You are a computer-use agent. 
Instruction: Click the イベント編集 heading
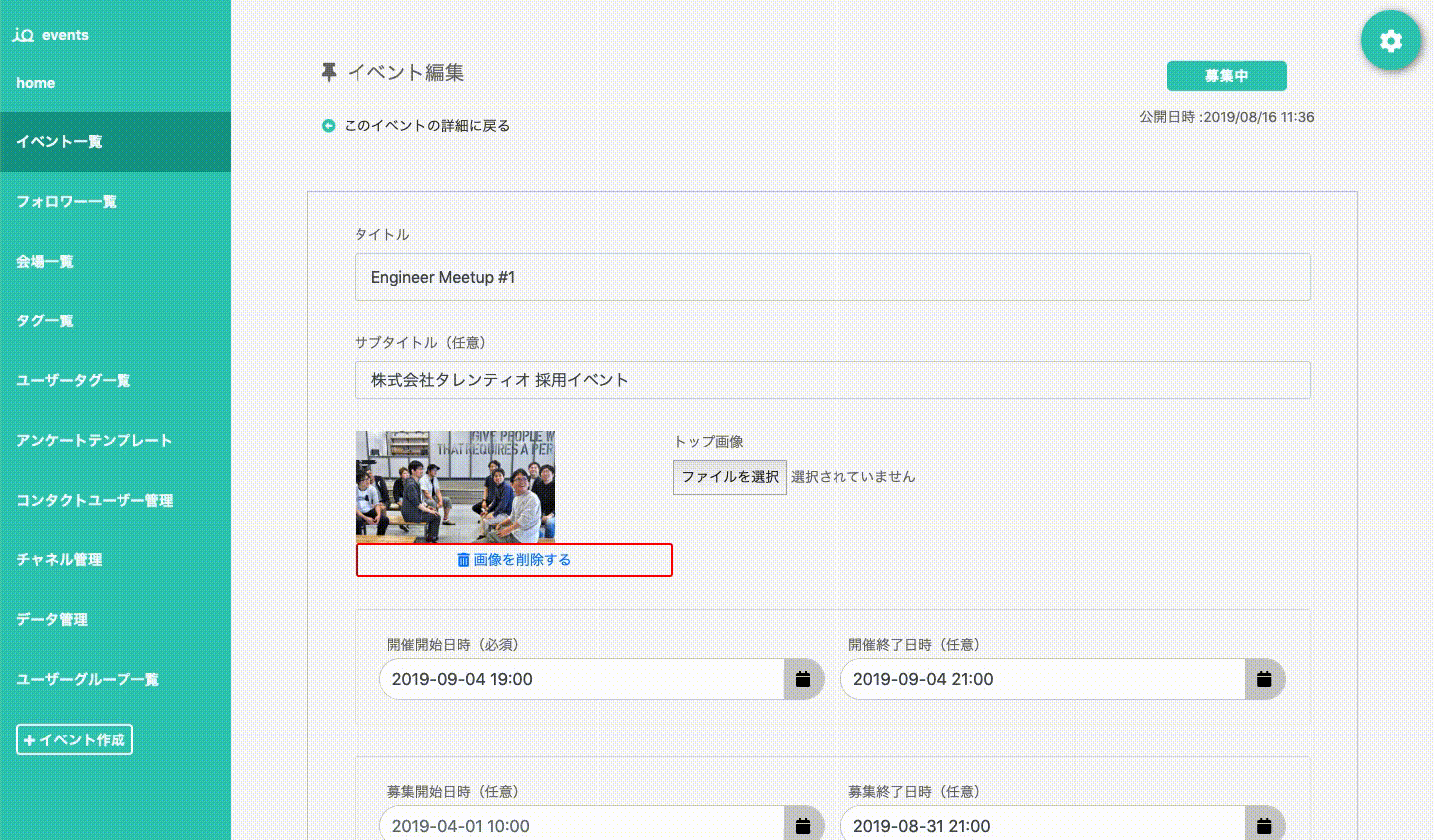click(x=405, y=73)
